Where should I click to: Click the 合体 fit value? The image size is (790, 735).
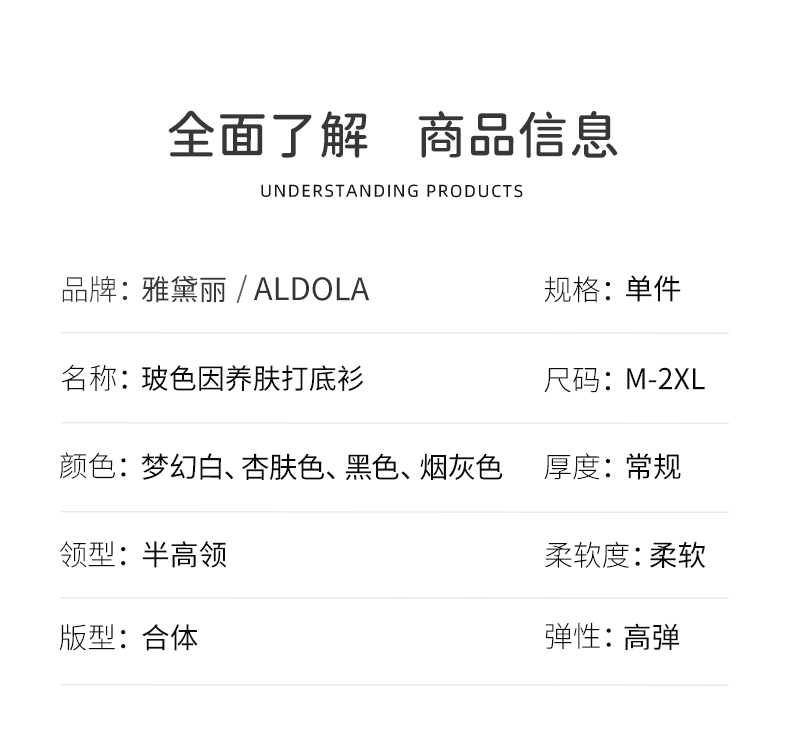point(170,638)
